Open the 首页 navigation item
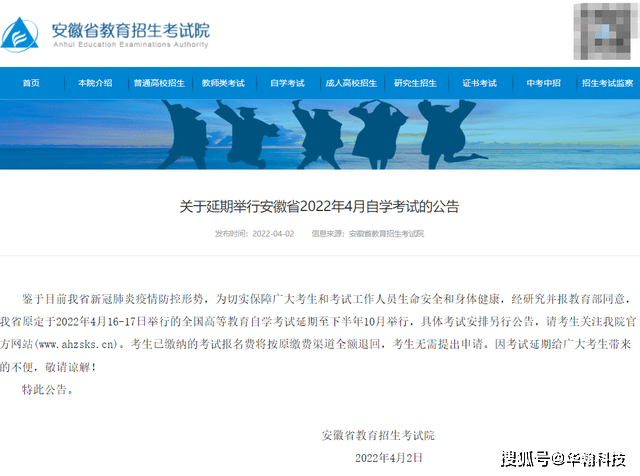 31,83
